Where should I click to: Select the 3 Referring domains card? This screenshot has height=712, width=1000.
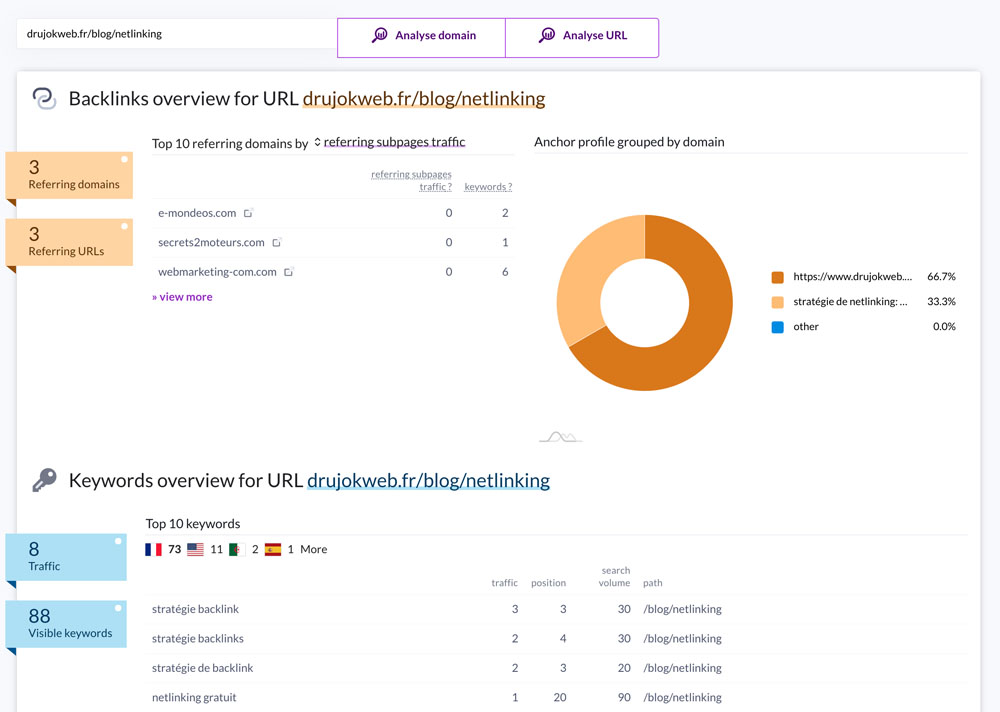[x=69, y=175]
